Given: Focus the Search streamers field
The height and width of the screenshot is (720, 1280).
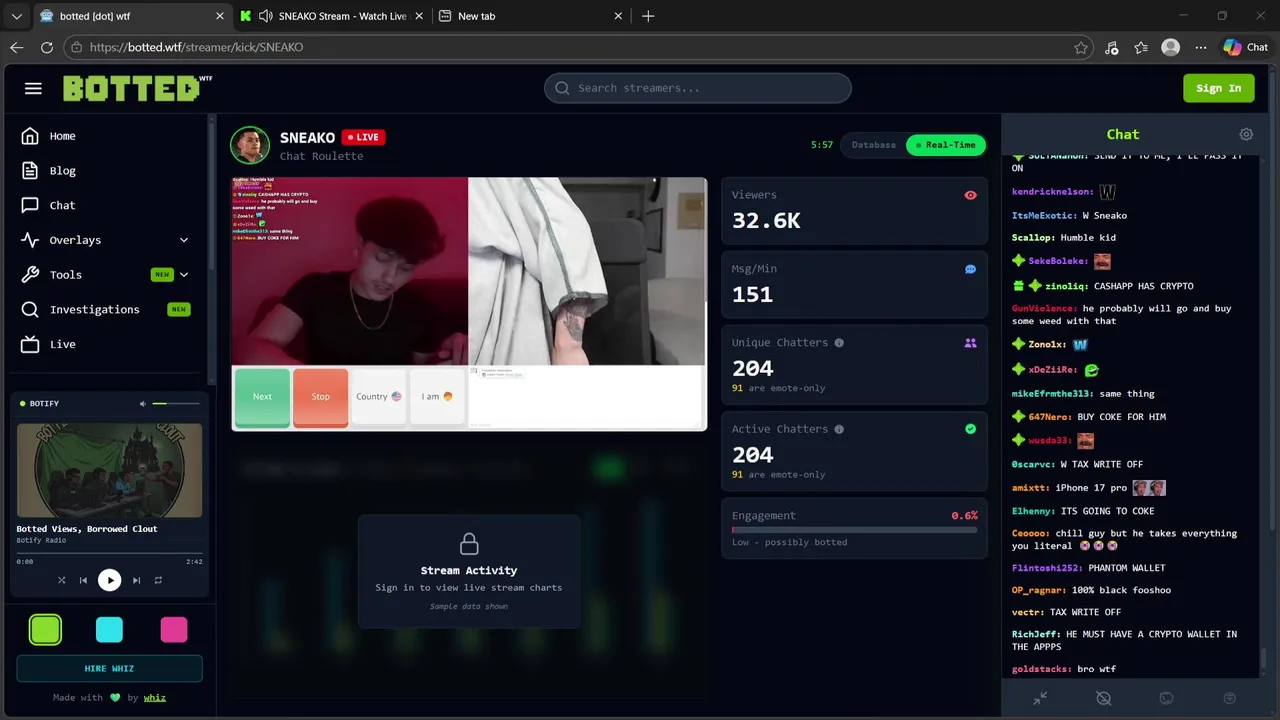Looking at the screenshot, I should [x=698, y=88].
